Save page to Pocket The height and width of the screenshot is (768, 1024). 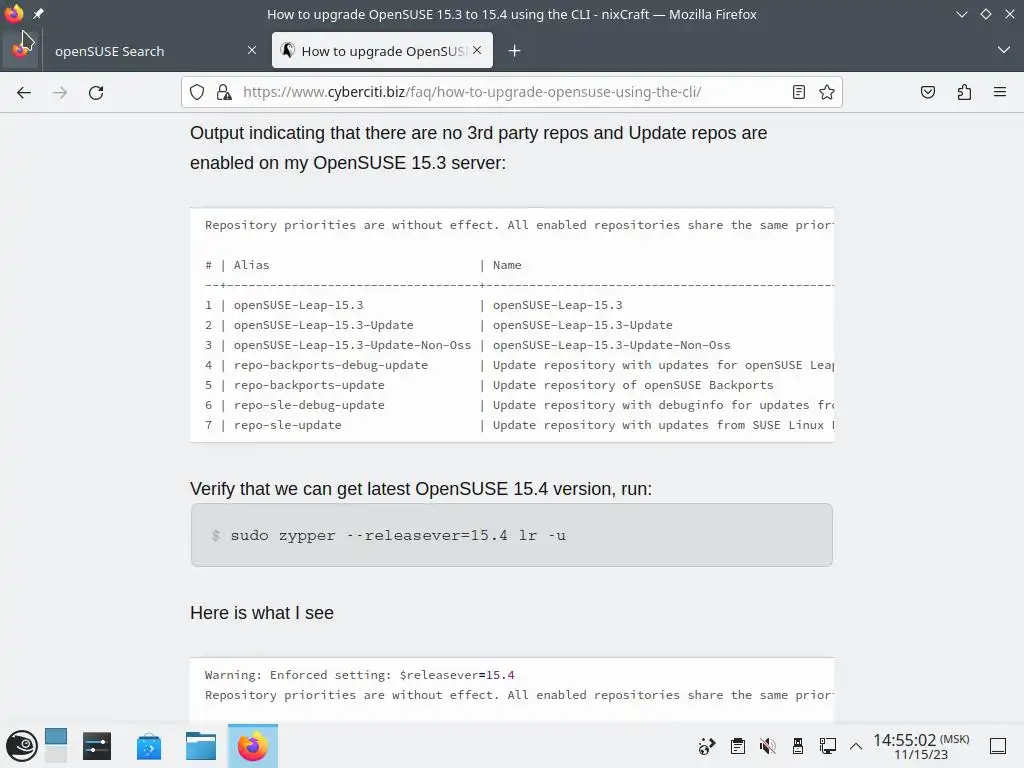928,92
